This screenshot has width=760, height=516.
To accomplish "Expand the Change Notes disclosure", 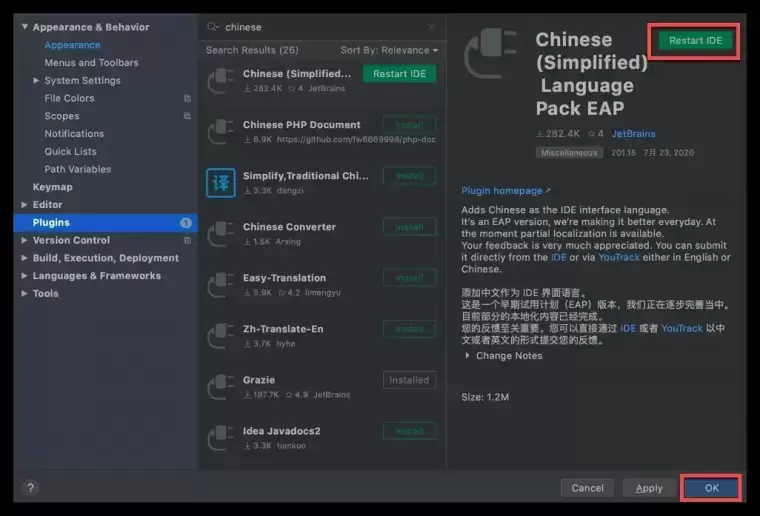I will 467,356.
